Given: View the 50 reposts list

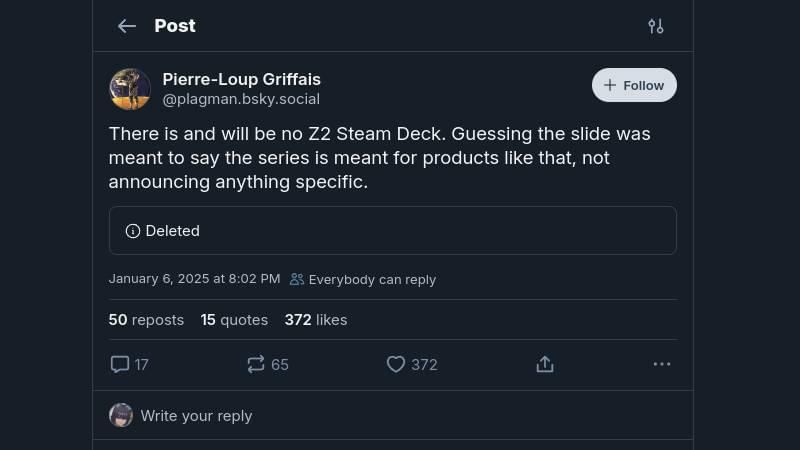Looking at the screenshot, I should (146, 320).
